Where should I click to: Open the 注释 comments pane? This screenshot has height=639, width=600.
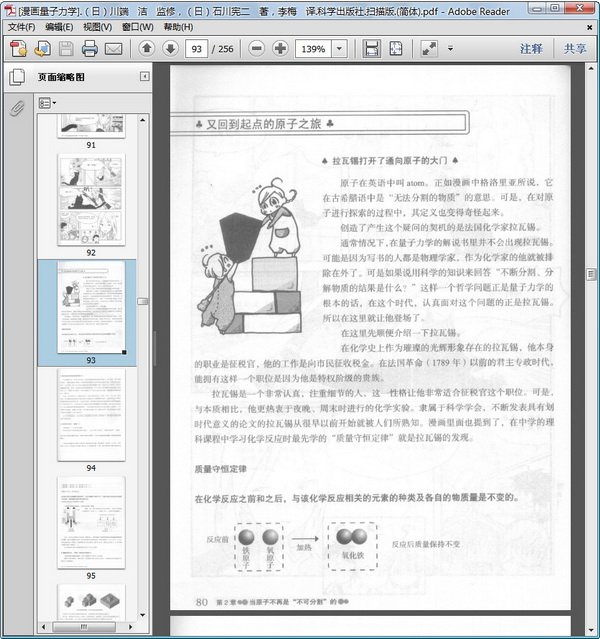coord(531,48)
